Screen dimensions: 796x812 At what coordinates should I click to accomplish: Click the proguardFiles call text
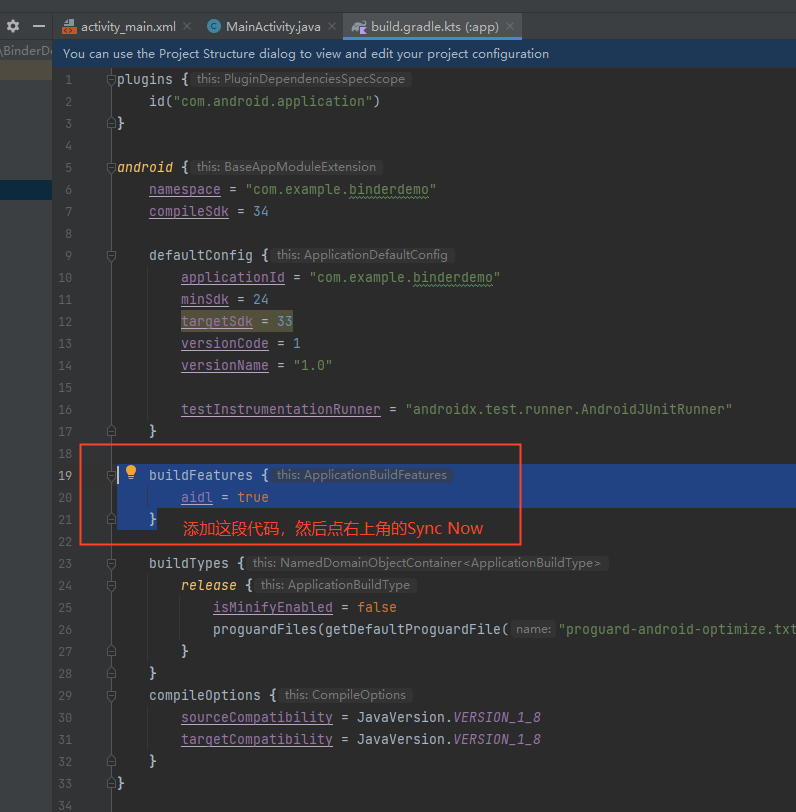pyautogui.click(x=265, y=629)
